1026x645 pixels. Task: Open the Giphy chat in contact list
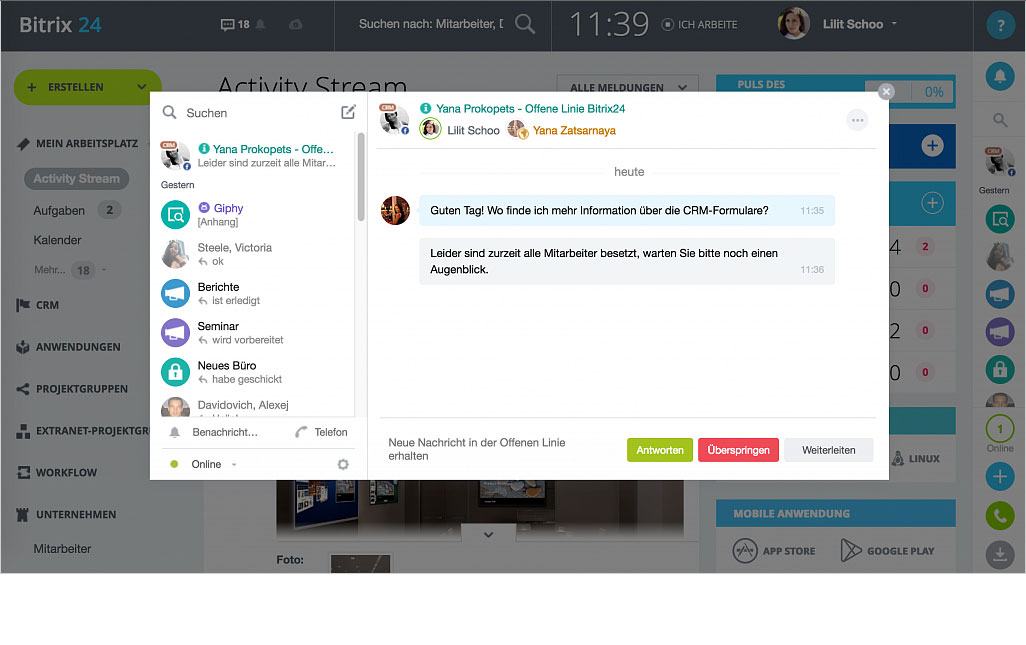coord(255,215)
